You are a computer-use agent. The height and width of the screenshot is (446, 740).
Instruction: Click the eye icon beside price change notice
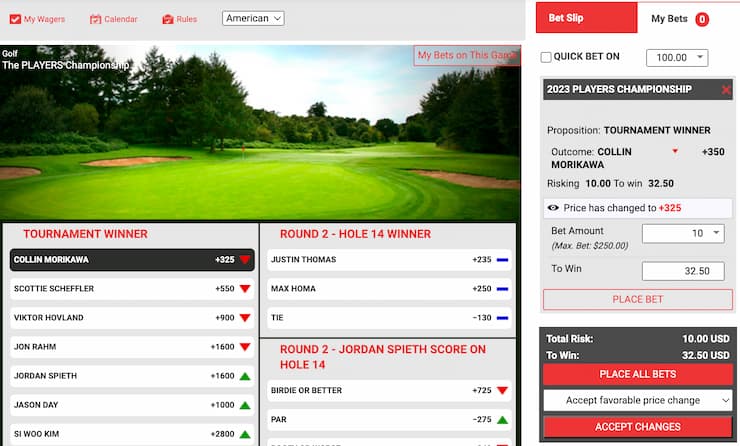pyautogui.click(x=553, y=208)
